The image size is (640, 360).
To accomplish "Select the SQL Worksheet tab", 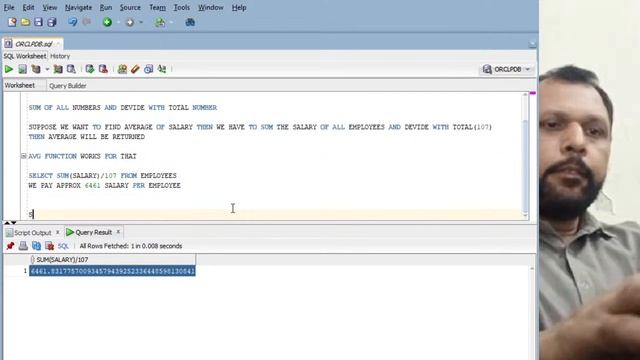I will point(24,56).
